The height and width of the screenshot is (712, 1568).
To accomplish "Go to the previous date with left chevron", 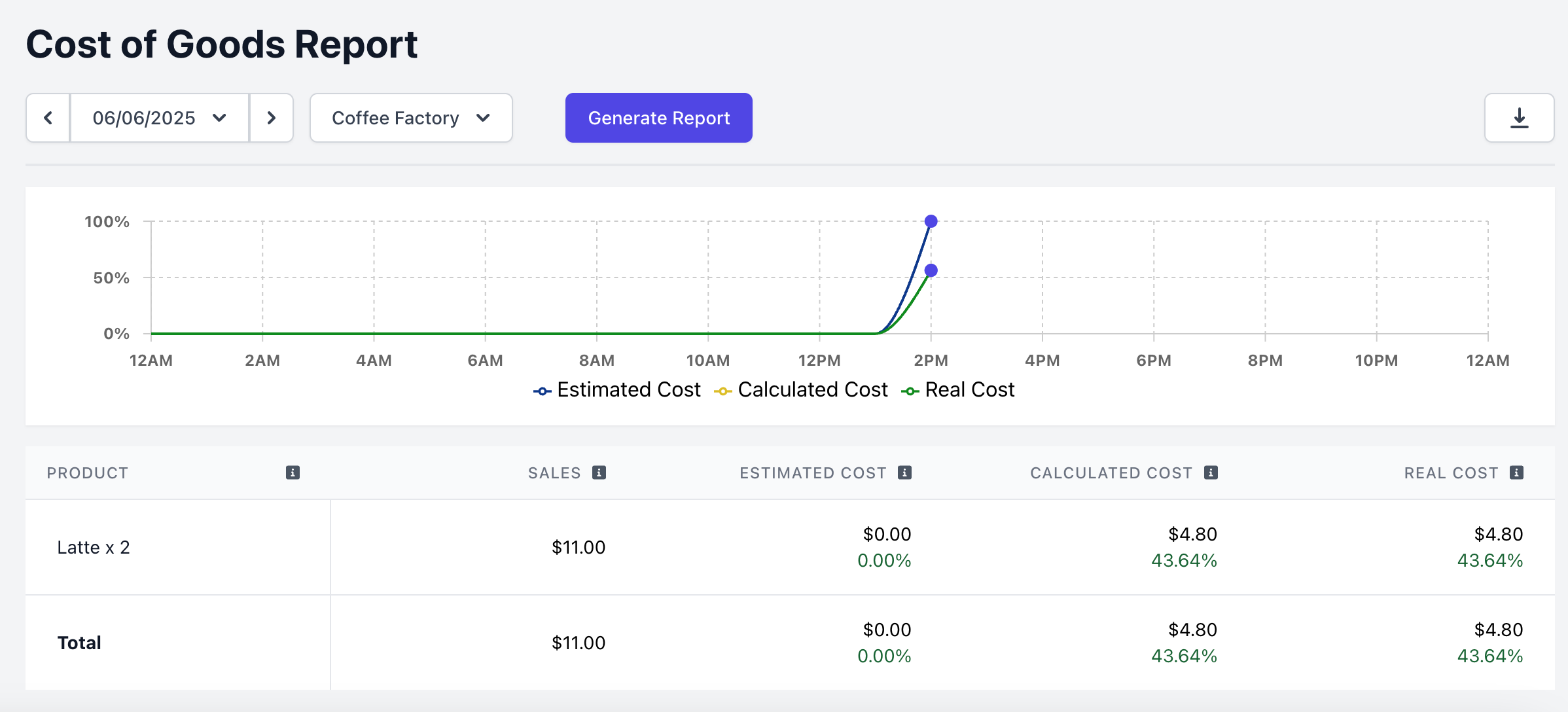I will coord(48,118).
